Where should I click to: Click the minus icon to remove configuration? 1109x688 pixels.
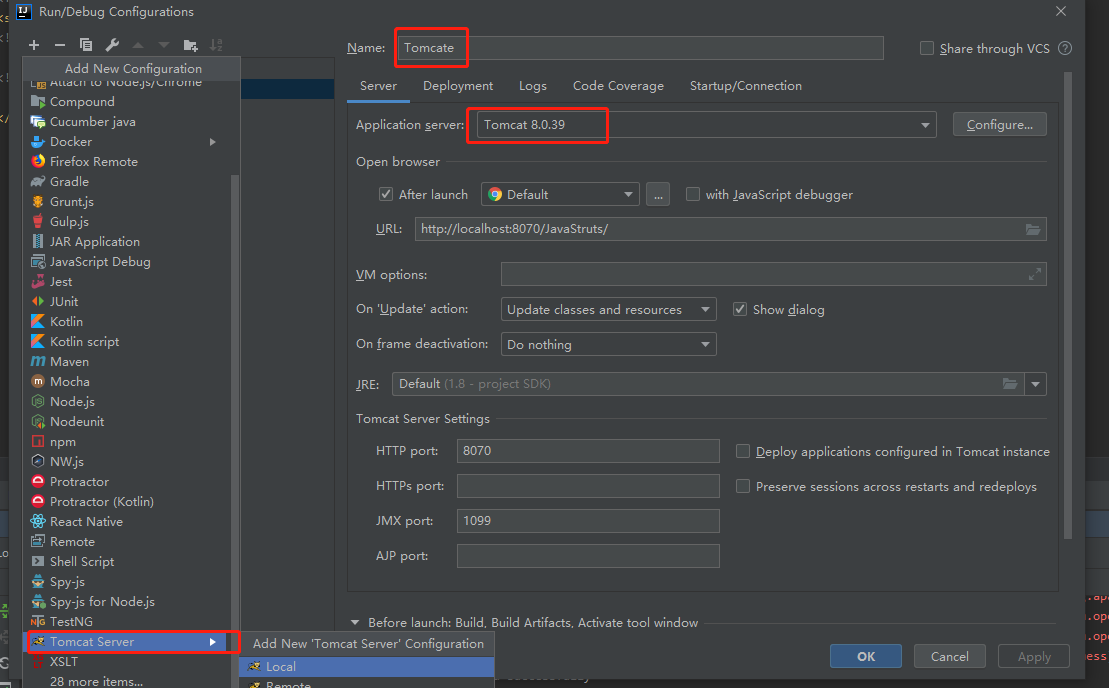point(60,45)
